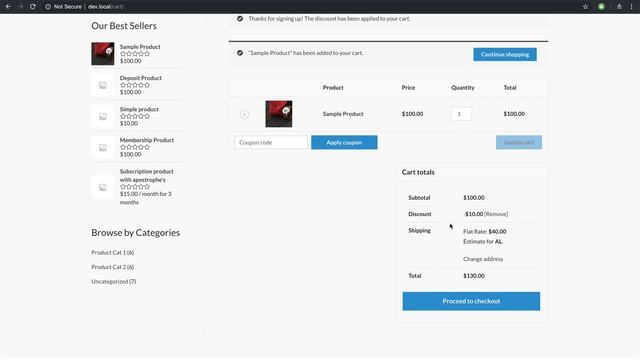Click the Change address link
The image size is (640, 360).
pos(483,259)
